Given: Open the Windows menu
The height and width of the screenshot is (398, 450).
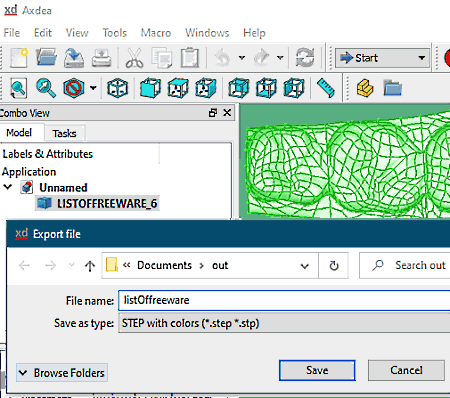Looking at the screenshot, I should click(x=207, y=33).
